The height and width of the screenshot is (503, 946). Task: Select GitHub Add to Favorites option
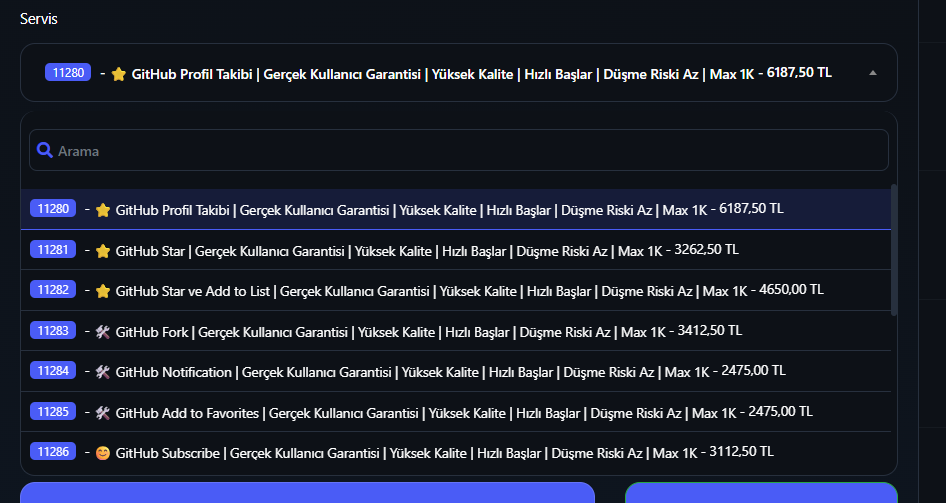pos(456,412)
